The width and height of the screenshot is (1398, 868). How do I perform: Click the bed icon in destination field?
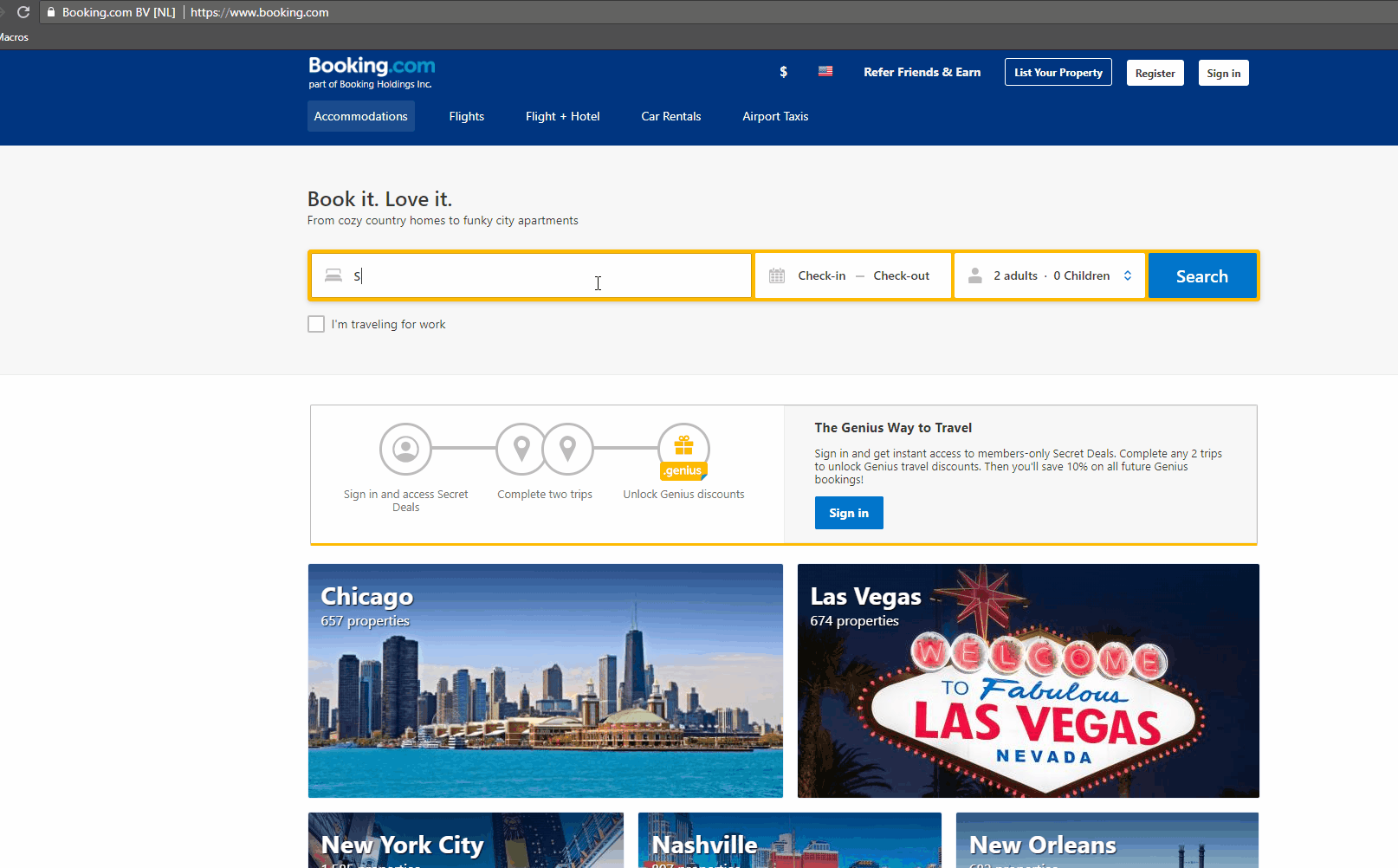click(x=333, y=275)
